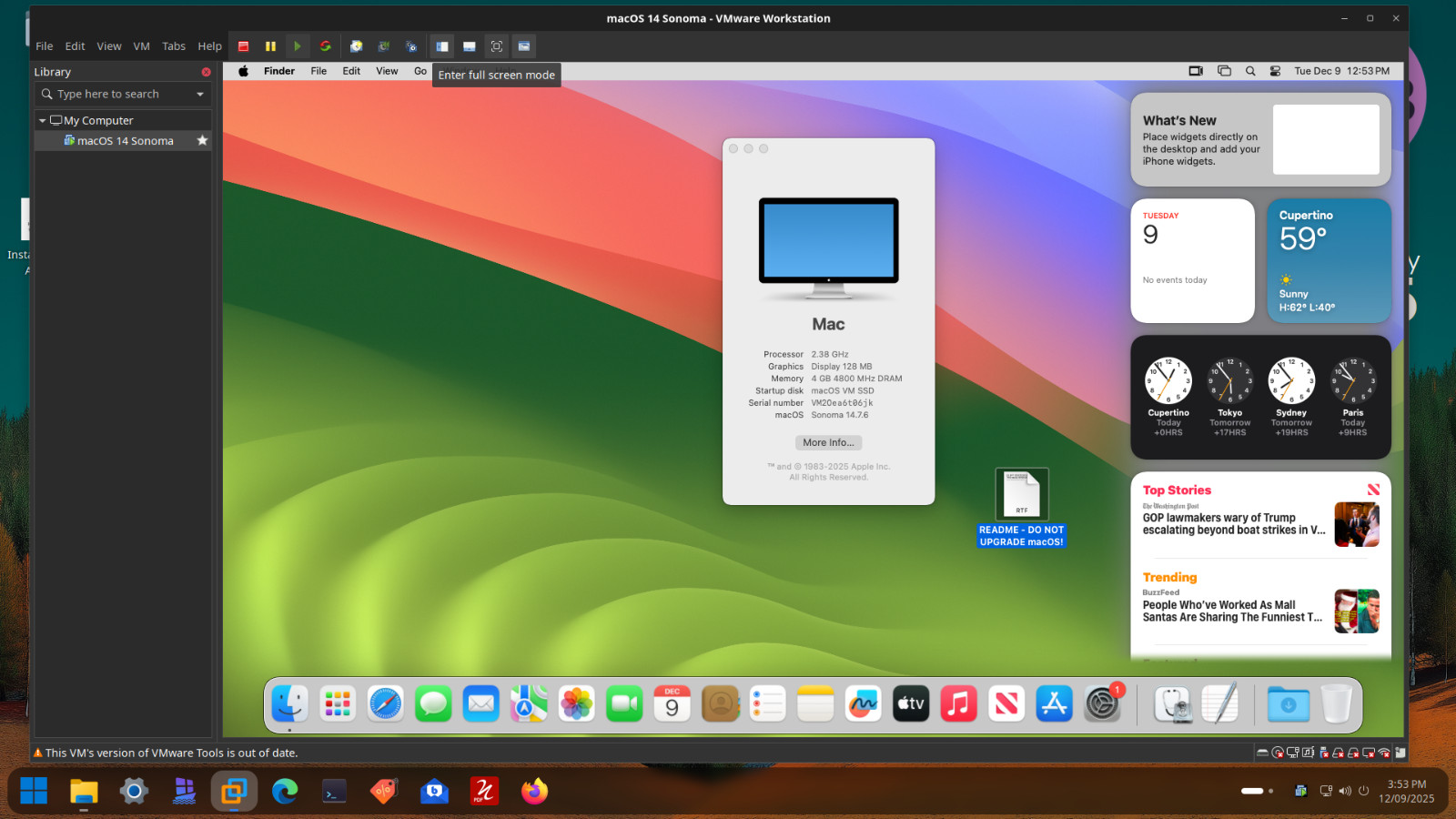Image resolution: width=1456 pixels, height=819 pixels.
Task: Select macOS 14 Sonoma in the library
Action: pos(123,141)
